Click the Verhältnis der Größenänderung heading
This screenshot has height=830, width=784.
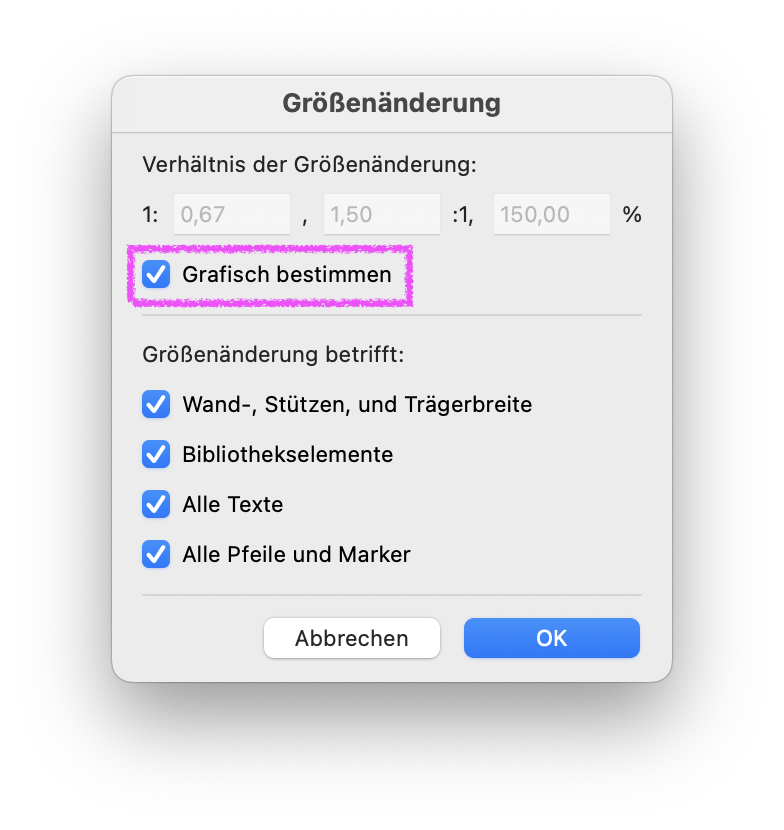(310, 165)
